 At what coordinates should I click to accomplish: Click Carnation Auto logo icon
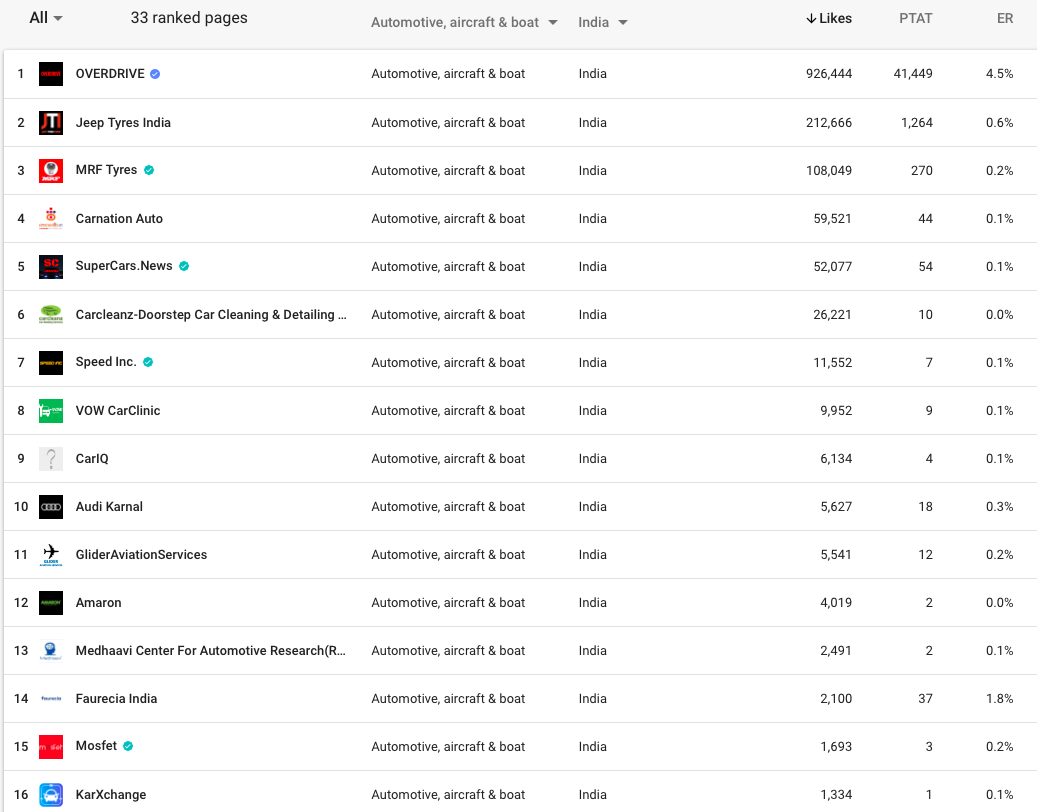click(x=51, y=218)
